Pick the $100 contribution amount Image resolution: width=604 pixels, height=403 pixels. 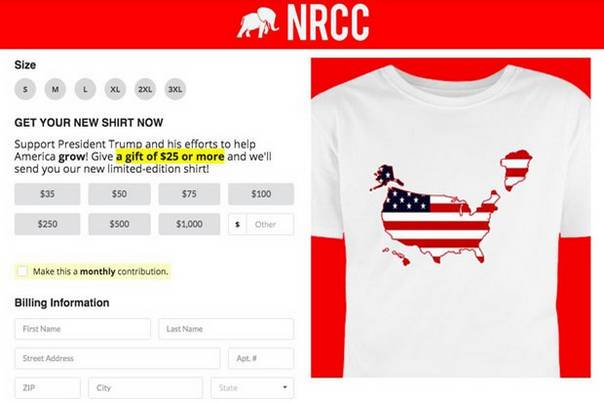[x=261, y=194]
